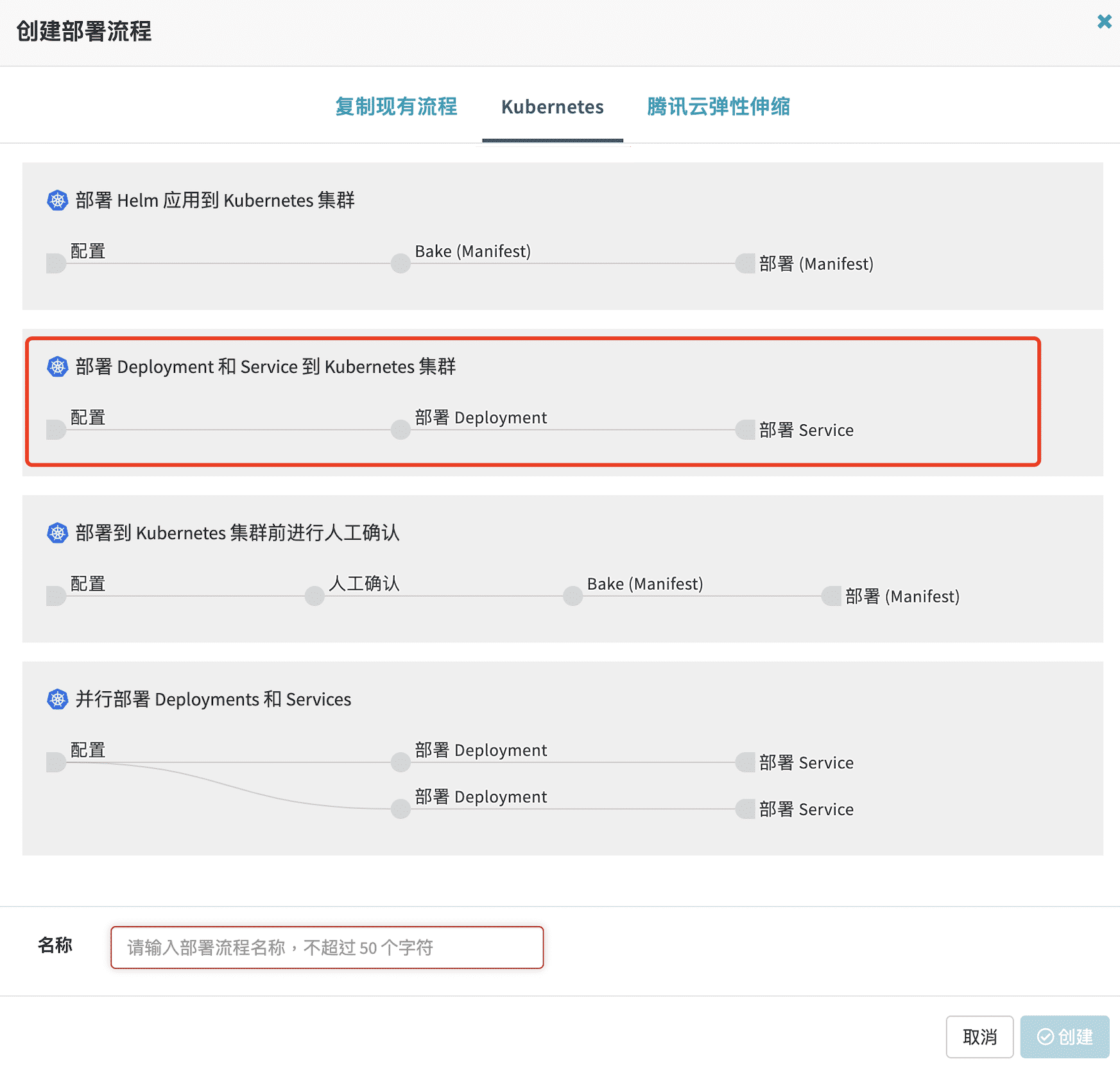Click Kubernetes icon beside 并行部署 template title

(58, 699)
